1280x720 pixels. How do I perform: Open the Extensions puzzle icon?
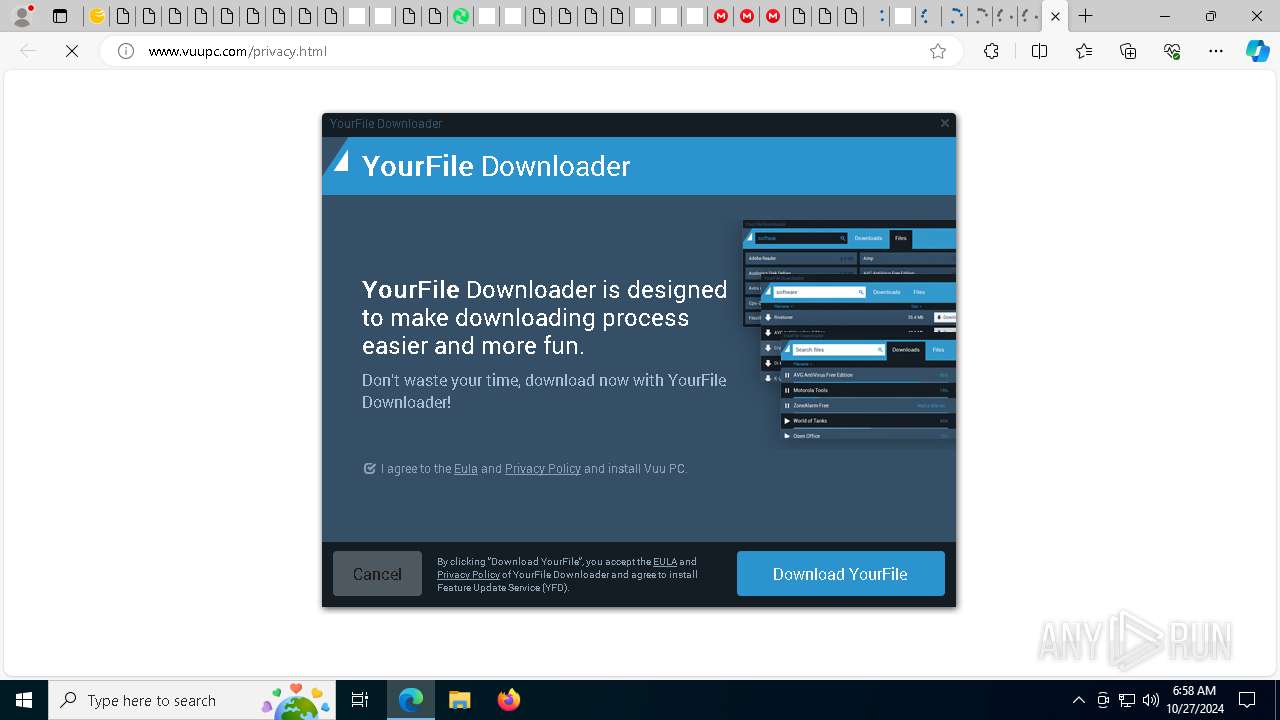click(x=991, y=51)
